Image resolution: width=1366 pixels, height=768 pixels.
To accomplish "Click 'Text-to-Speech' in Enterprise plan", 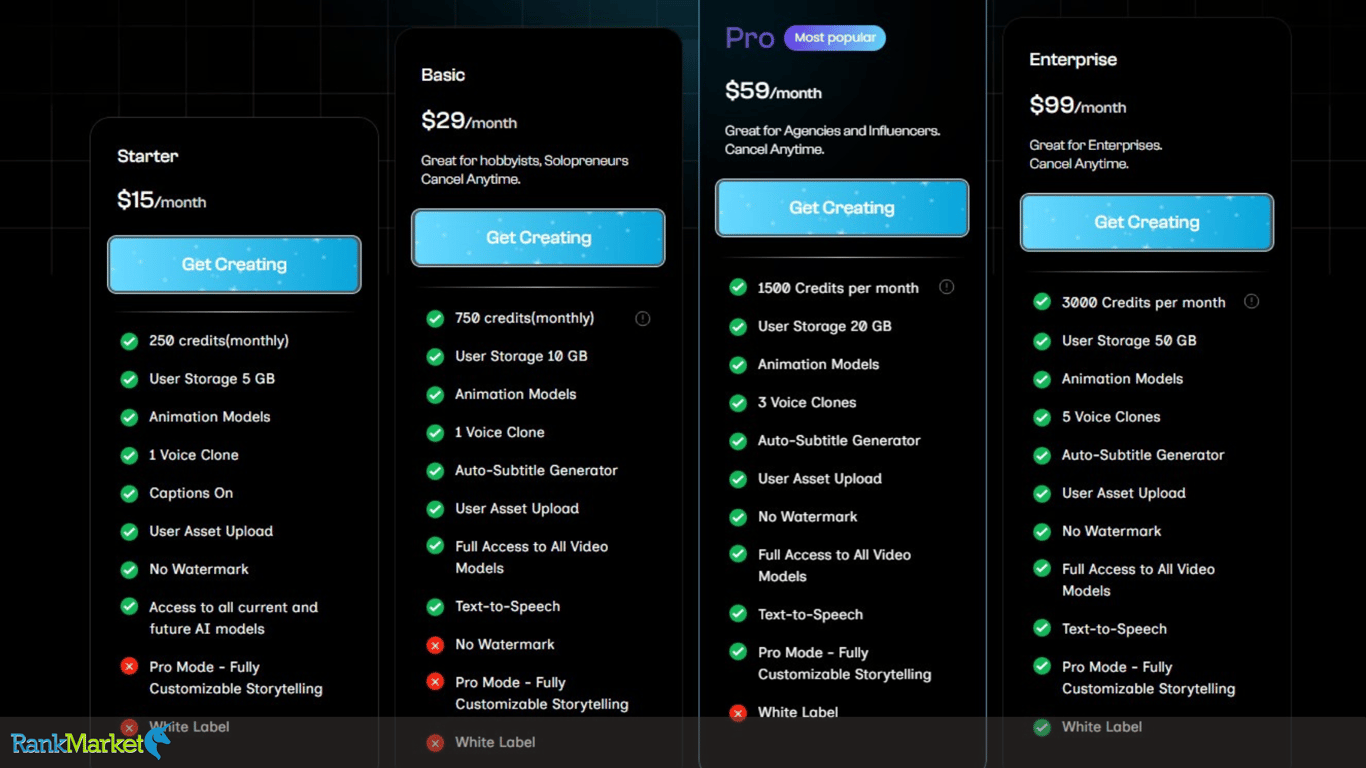I will 1114,629.
